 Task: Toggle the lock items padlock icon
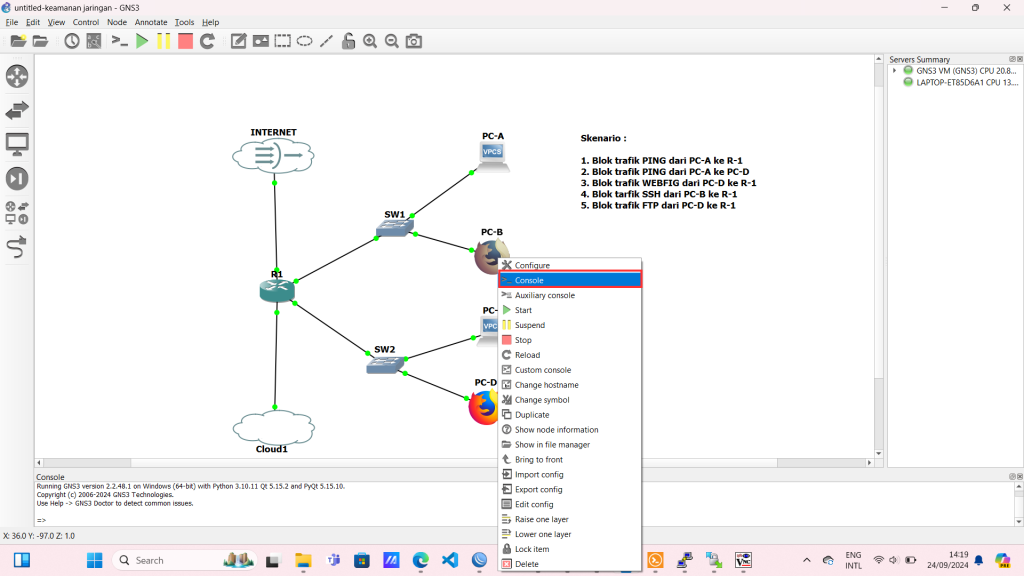pyautogui.click(x=348, y=41)
